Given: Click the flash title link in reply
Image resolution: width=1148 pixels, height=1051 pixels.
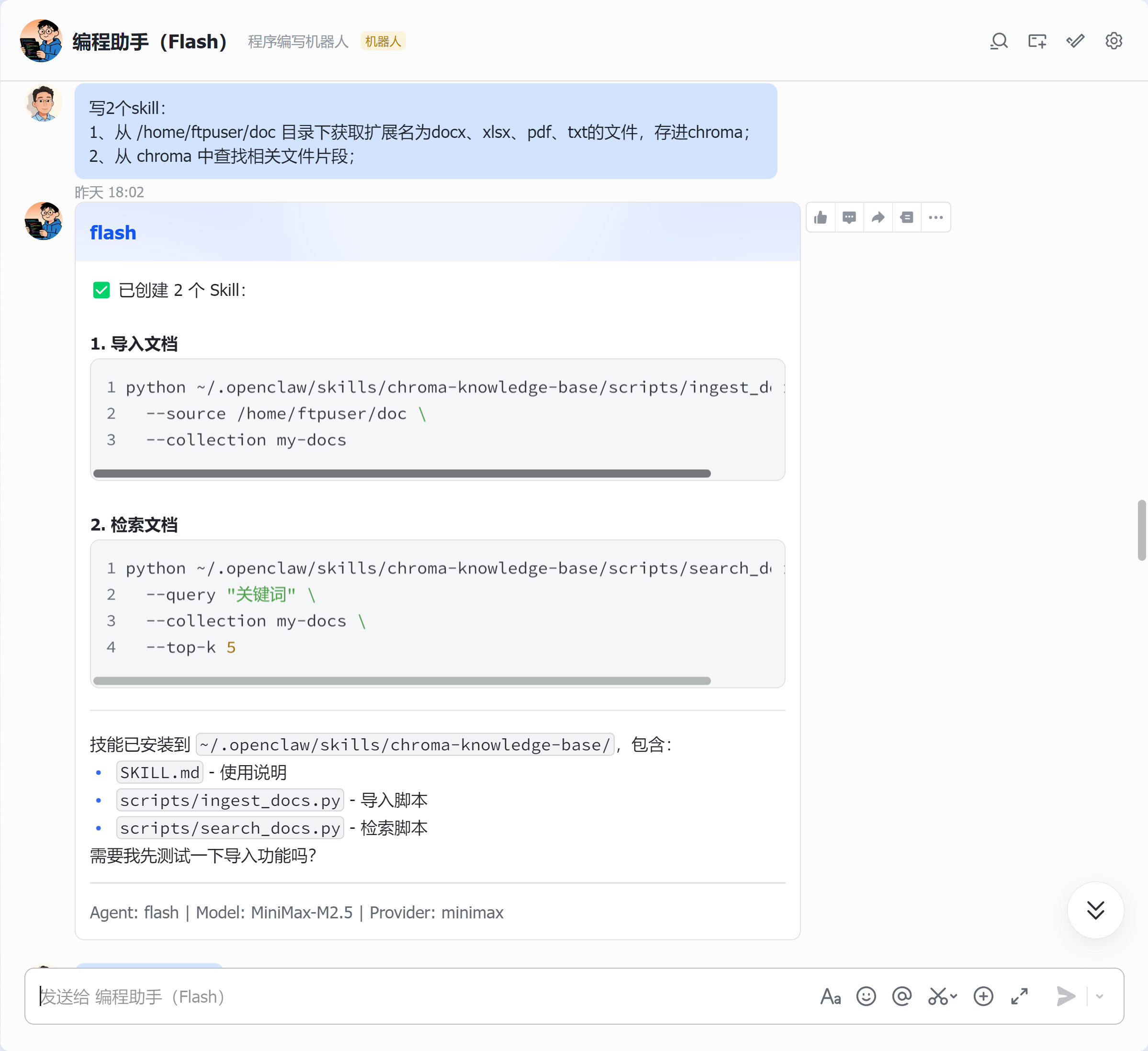Looking at the screenshot, I should (113, 232).
